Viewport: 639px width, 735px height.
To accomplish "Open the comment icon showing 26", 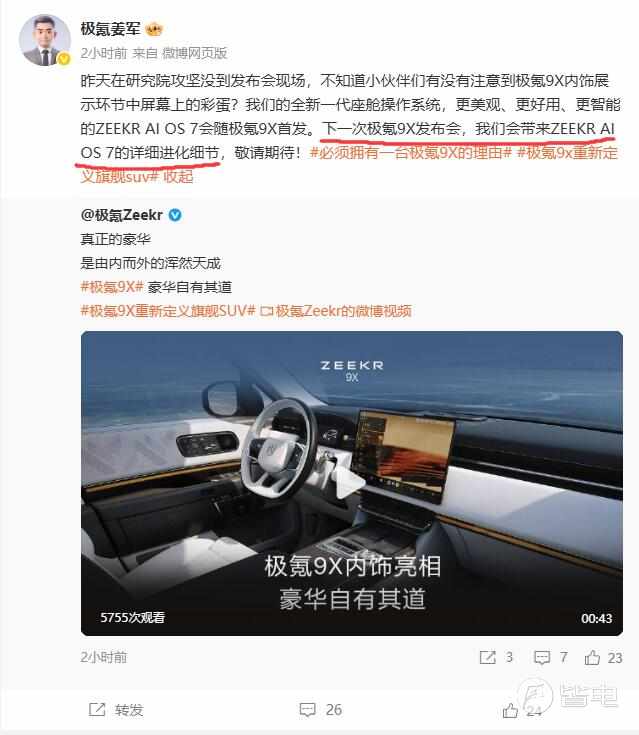I will 308,710.
